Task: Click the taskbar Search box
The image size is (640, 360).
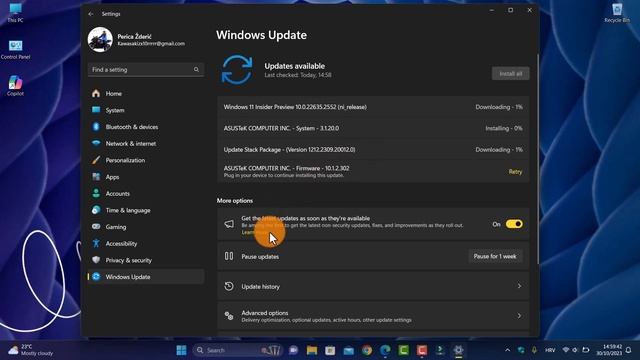Action: 238,350
